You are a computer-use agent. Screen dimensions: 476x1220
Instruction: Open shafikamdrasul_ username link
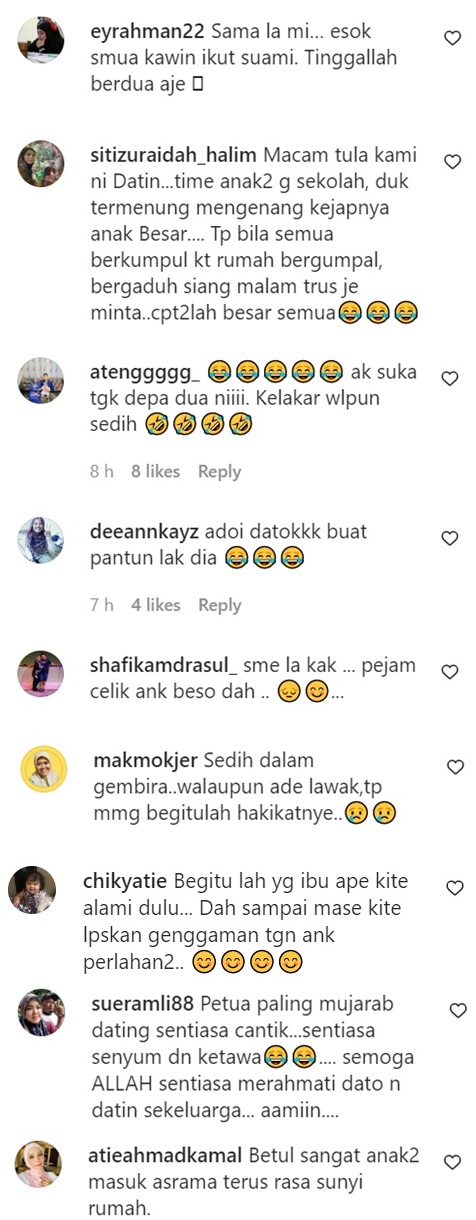click(x=164, y=666)
